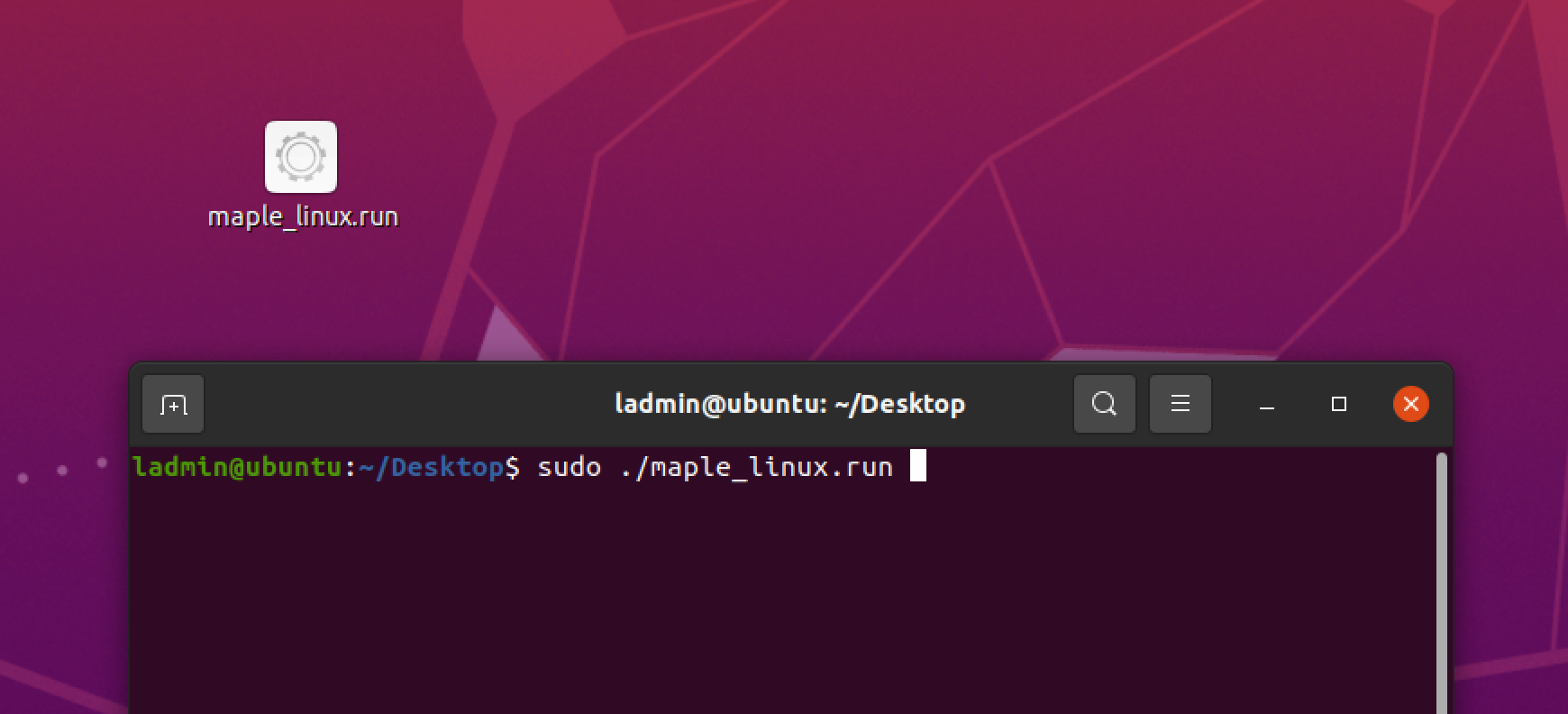Open the terminal search tool
The width and height of the screenshot is (1568, 714).
[1104, 404]
